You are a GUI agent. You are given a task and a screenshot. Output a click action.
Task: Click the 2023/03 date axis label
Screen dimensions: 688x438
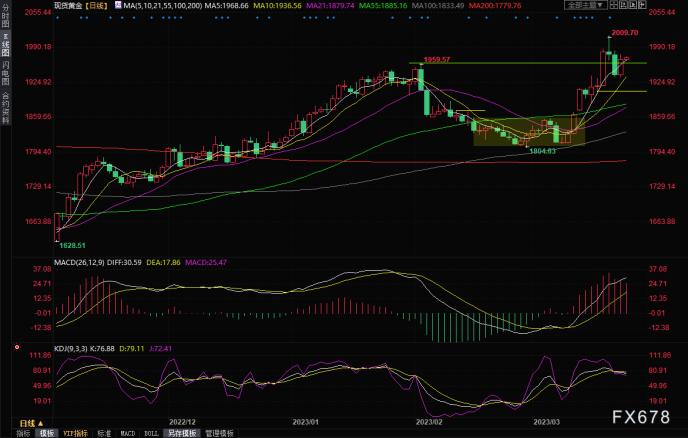(546, 422)
